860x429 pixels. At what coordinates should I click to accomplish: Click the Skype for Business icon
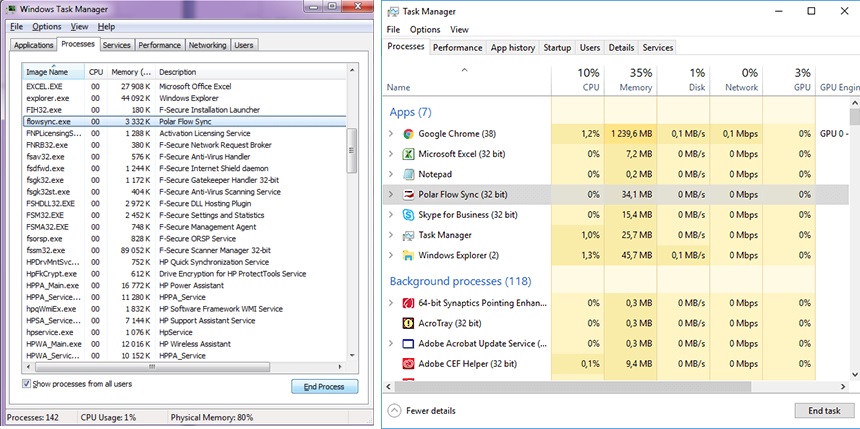click(x=408, y=215)
